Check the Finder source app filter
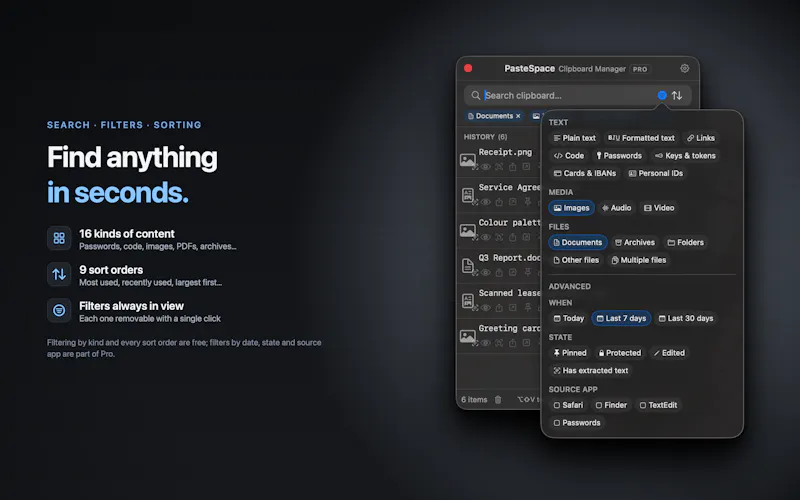Viewport: 800px width, 500px height. (x=611, y=405)
